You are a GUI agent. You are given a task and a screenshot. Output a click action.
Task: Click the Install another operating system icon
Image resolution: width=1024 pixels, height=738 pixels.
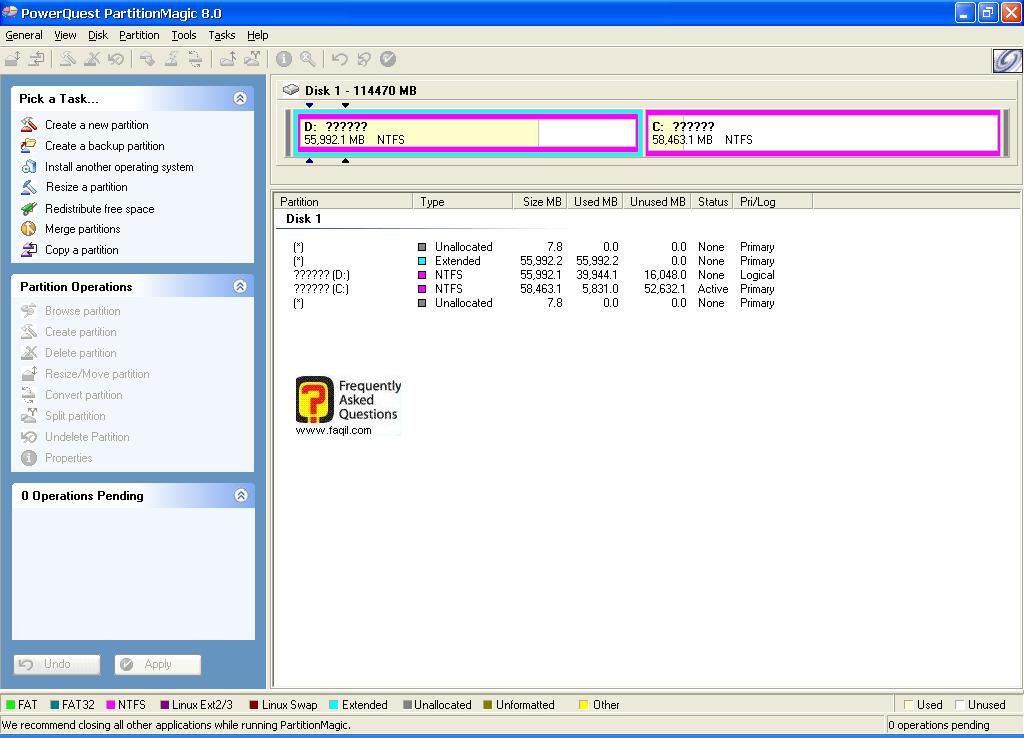(29, 167)
